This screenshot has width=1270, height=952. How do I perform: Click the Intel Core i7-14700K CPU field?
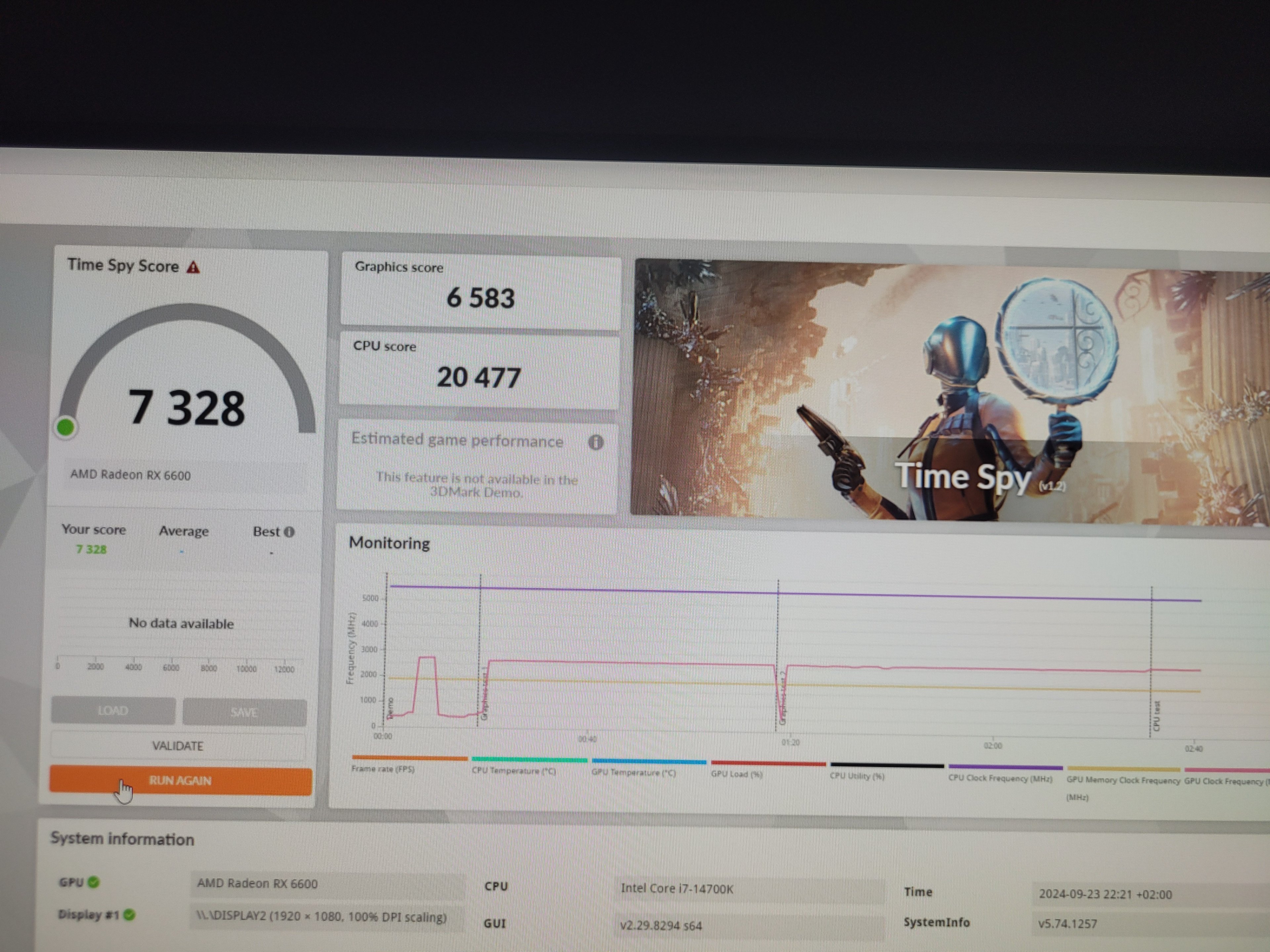tap(749, 889)
